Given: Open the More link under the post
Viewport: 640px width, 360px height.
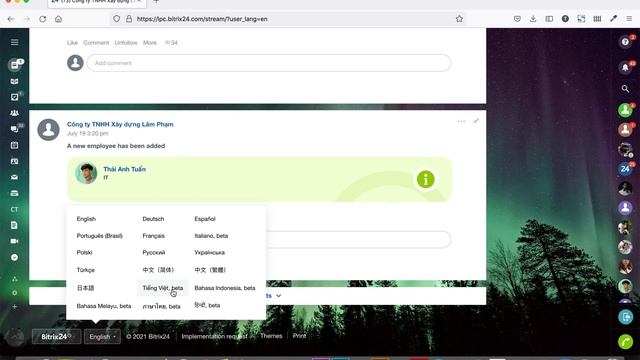Looking at the screenshot, I should 150,42.
